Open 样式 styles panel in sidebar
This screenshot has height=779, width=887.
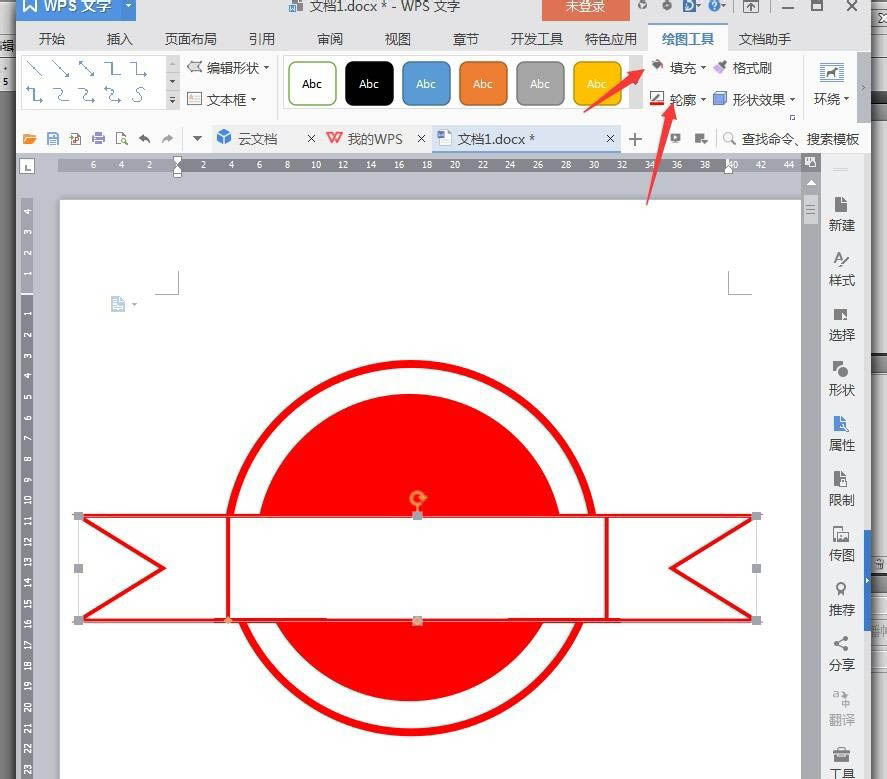pos(841,269)
